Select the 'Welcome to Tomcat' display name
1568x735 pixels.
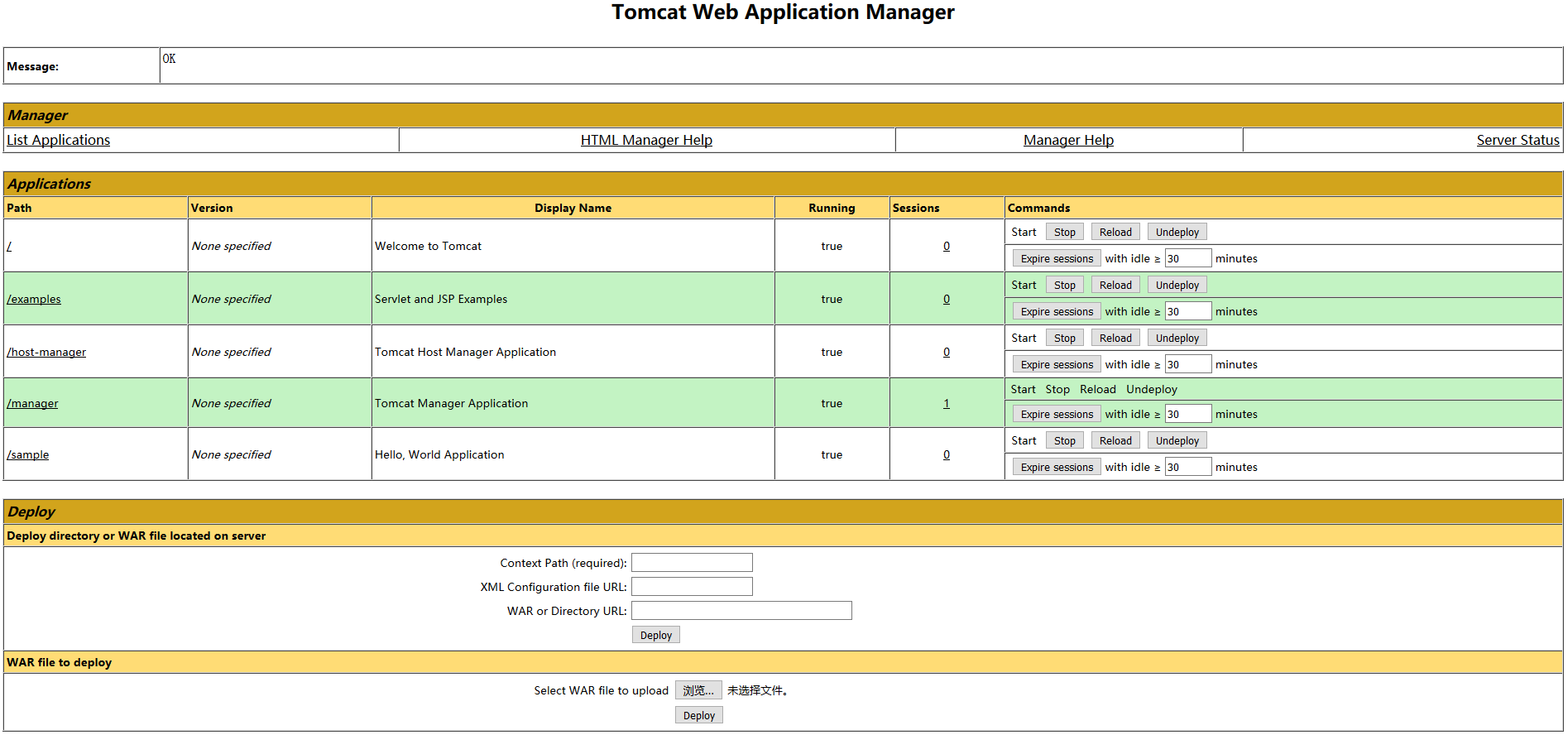[x=428, y=246]
